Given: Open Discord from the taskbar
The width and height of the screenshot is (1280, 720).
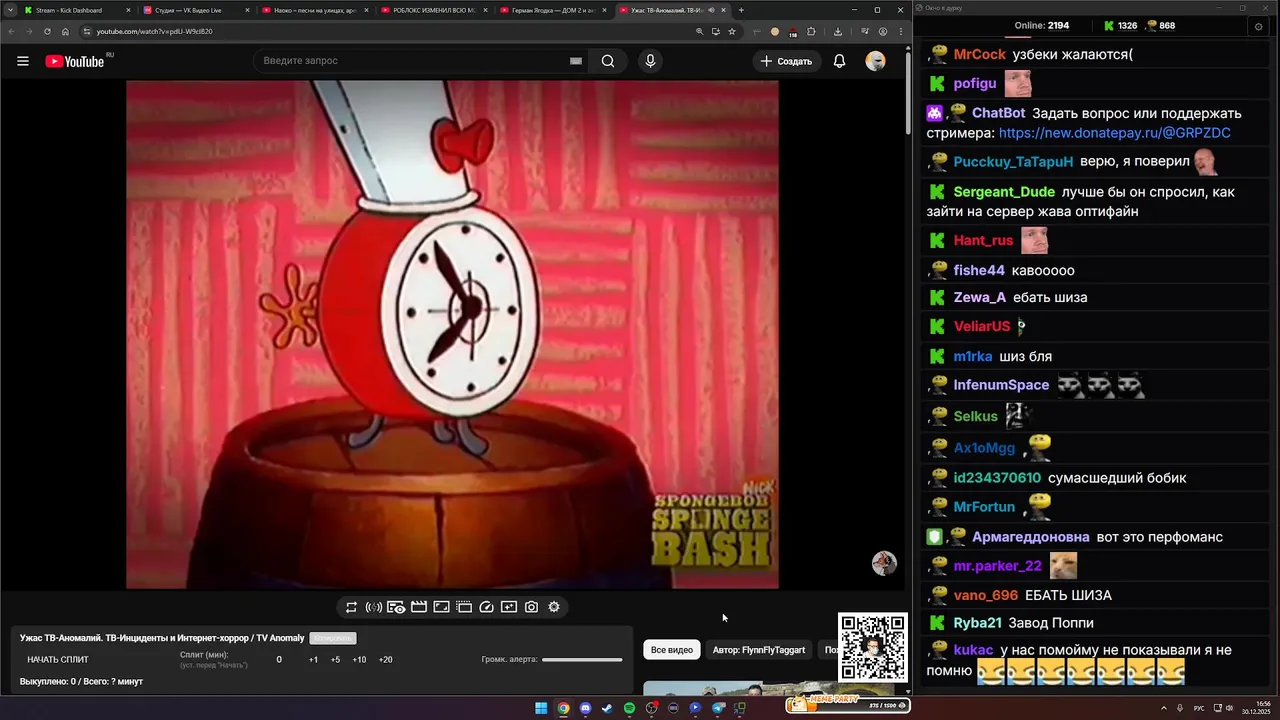Looking at the screenshot, I should coord(585,708).
